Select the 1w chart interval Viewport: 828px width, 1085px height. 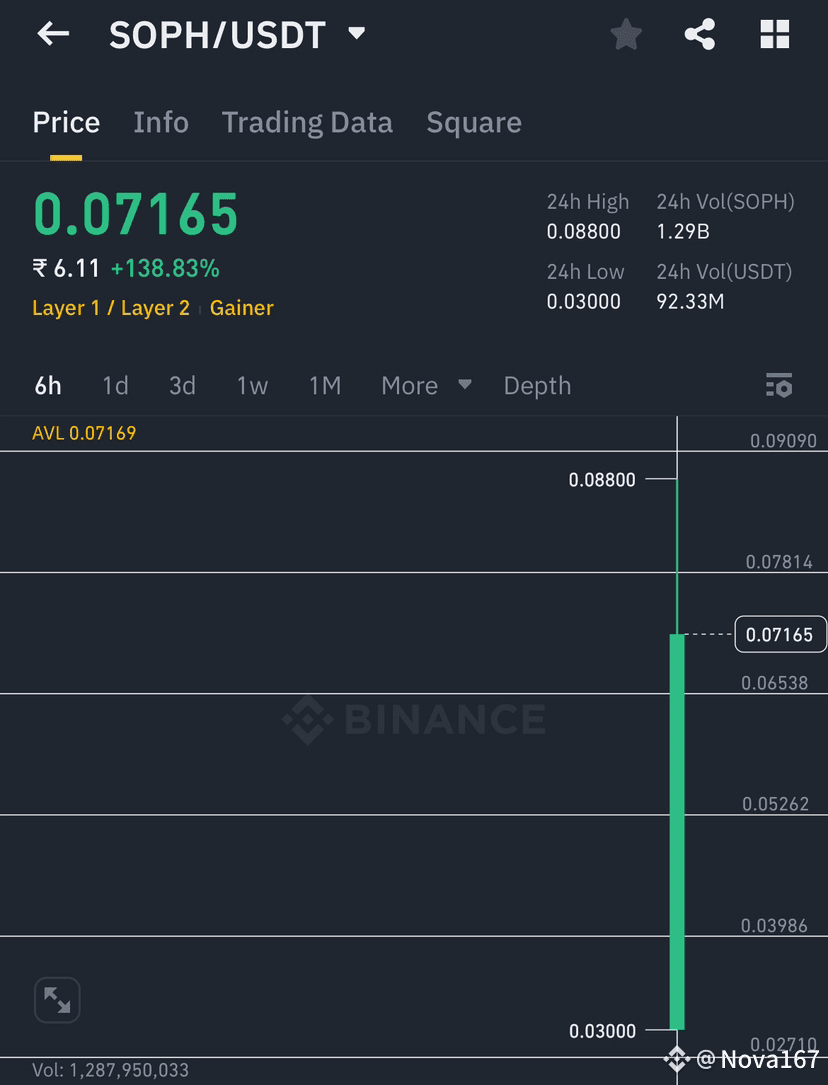pyautogui.click(x=252, y=385)
